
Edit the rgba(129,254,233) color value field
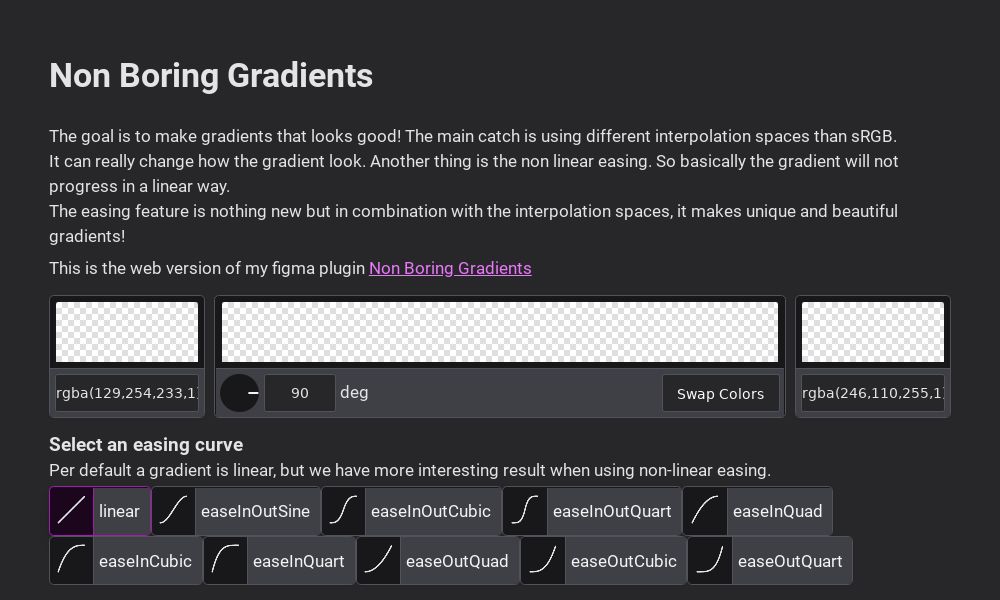[127, 393]
